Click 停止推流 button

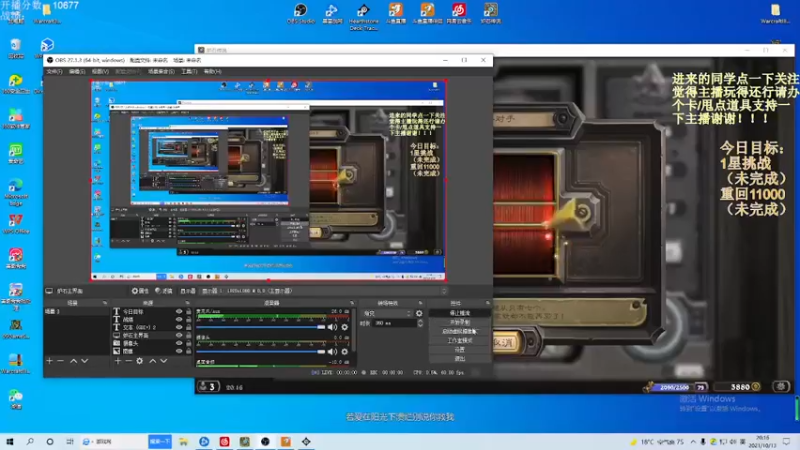point(460,313)
